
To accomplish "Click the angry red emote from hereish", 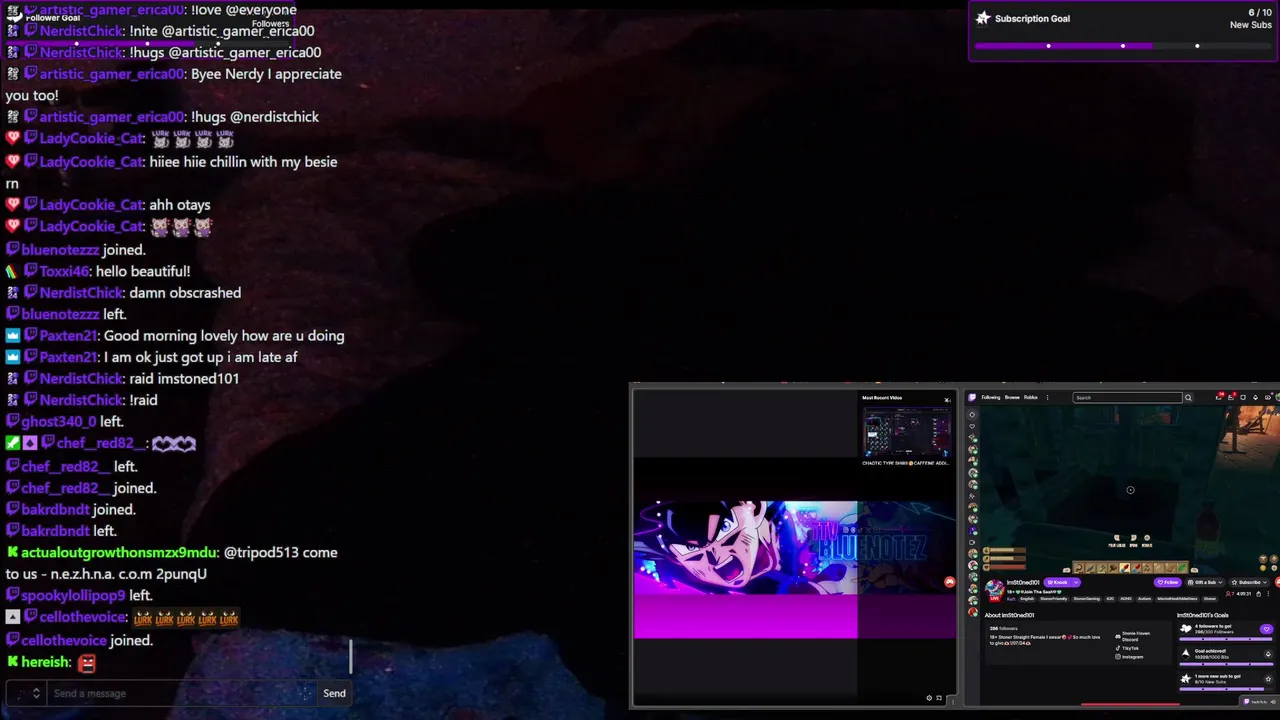I will click(x=87, y=662).
